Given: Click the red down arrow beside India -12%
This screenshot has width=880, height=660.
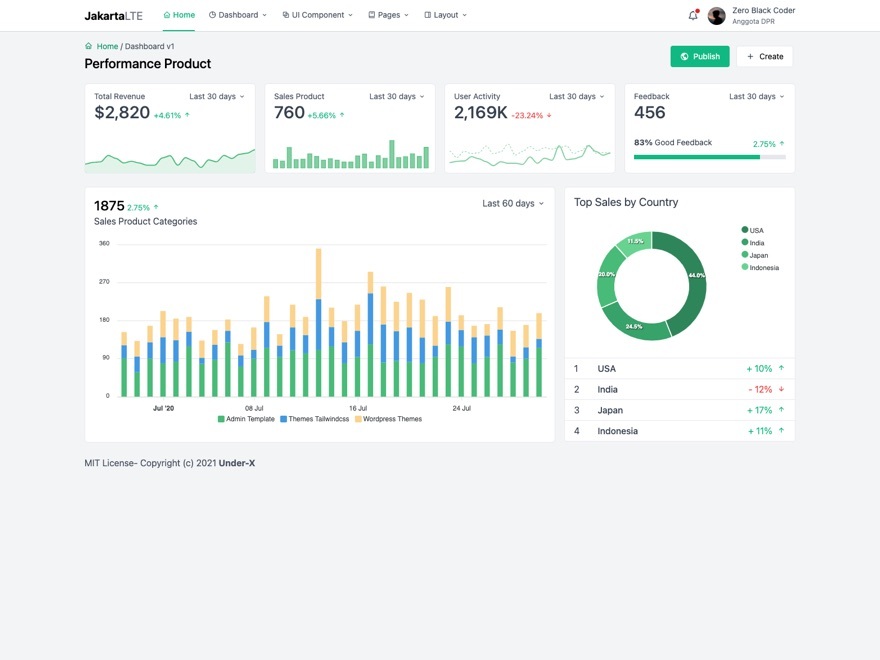Looking at the screenshot, I should tap(781, 389).
